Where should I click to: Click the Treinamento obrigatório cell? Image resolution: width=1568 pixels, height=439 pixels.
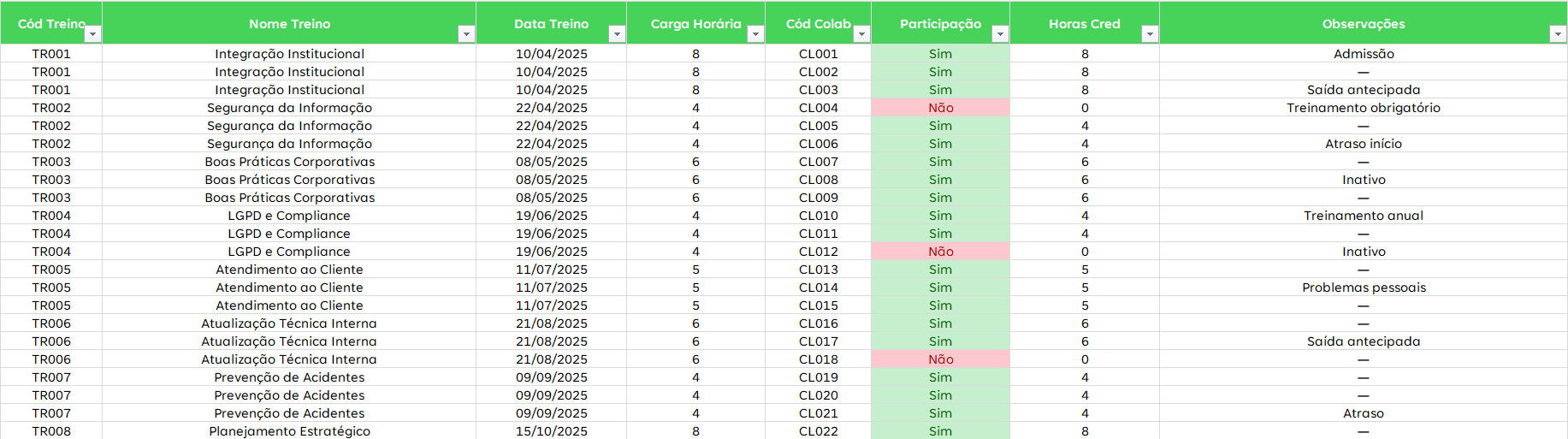click(x=1364, y=108)
